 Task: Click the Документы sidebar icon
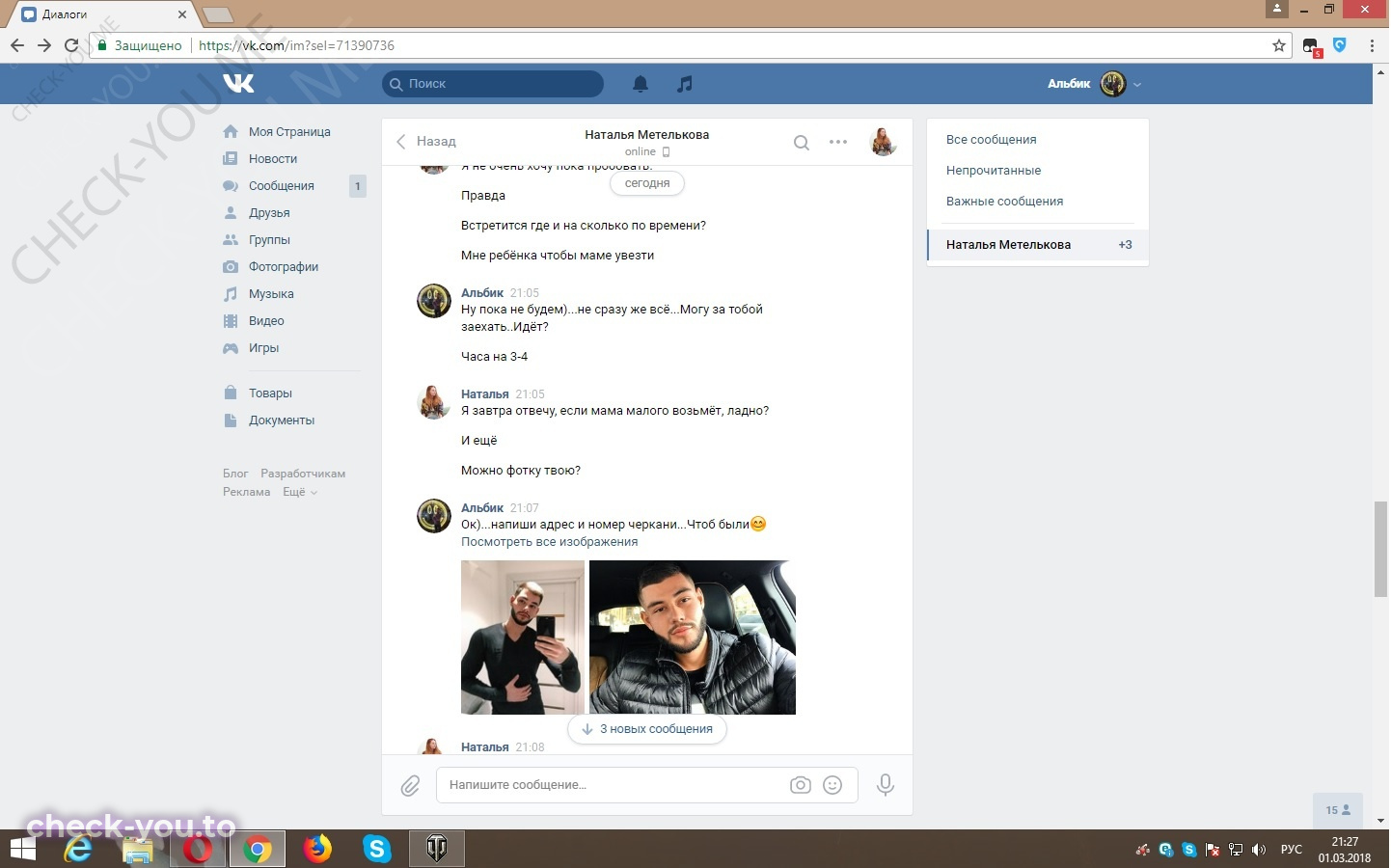231,420
